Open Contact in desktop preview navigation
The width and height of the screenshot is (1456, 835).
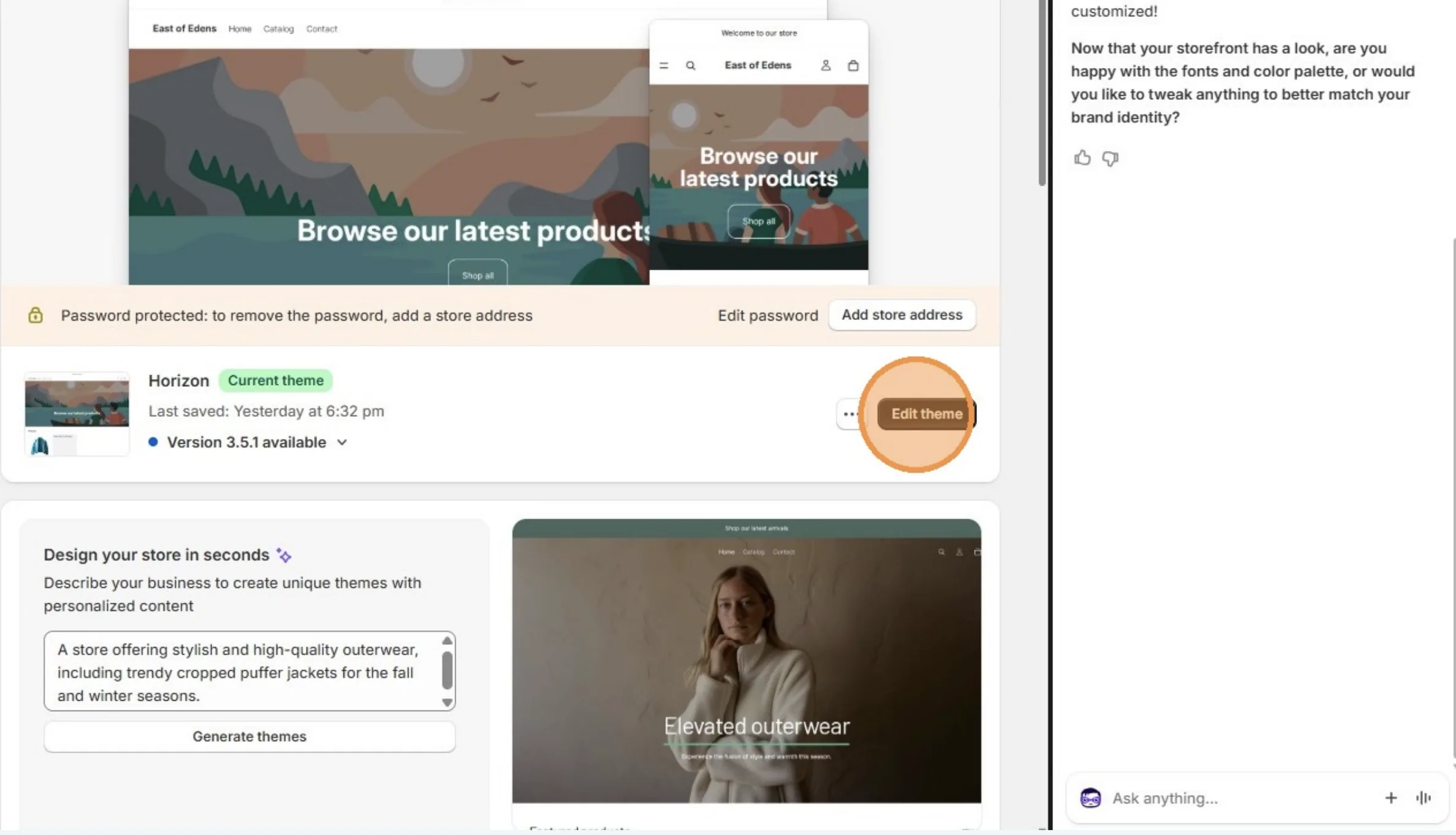(322, 29)
